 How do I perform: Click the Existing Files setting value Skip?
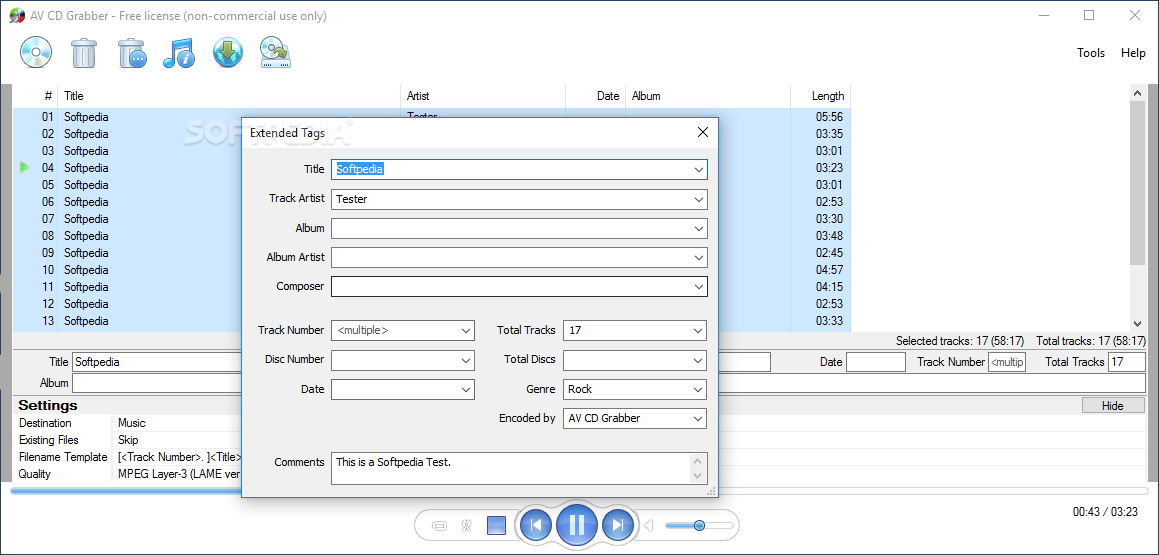click(x=128, y=440)
